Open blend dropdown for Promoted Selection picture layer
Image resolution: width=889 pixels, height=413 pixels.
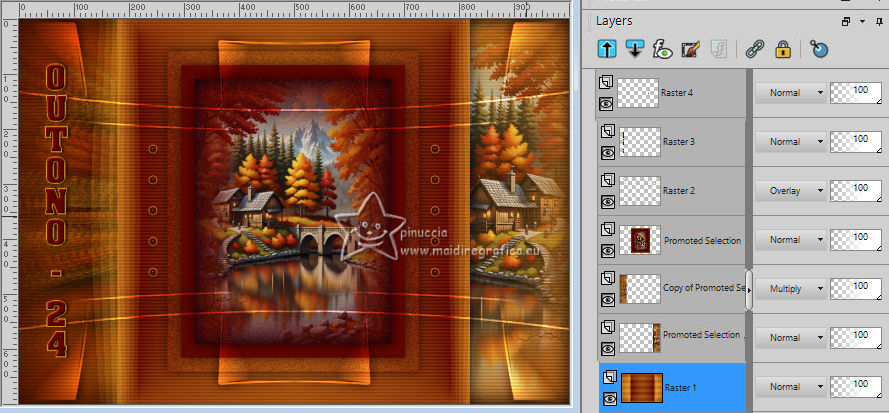(790, 240)
